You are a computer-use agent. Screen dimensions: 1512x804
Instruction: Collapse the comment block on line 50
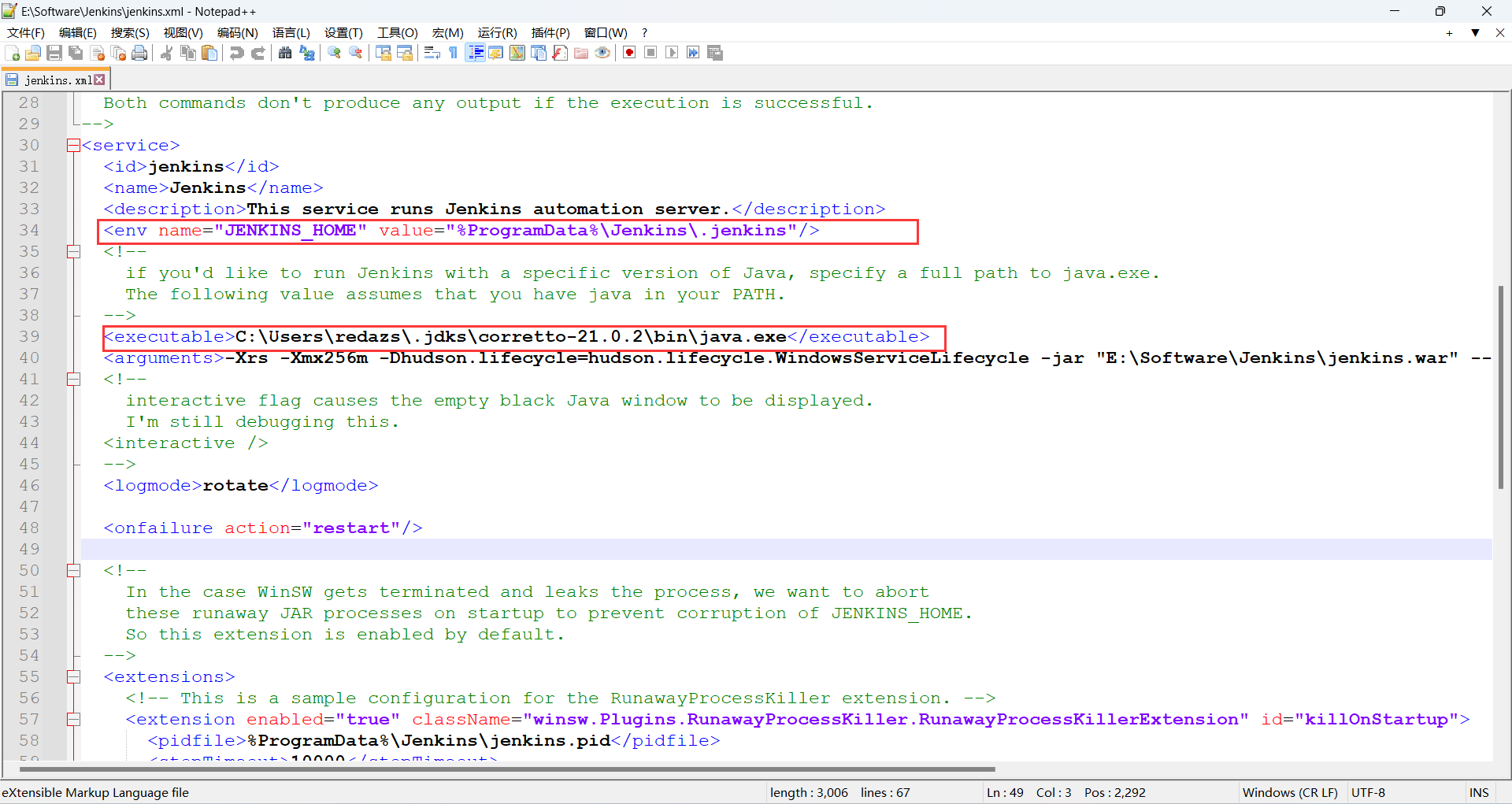(73, 570)
